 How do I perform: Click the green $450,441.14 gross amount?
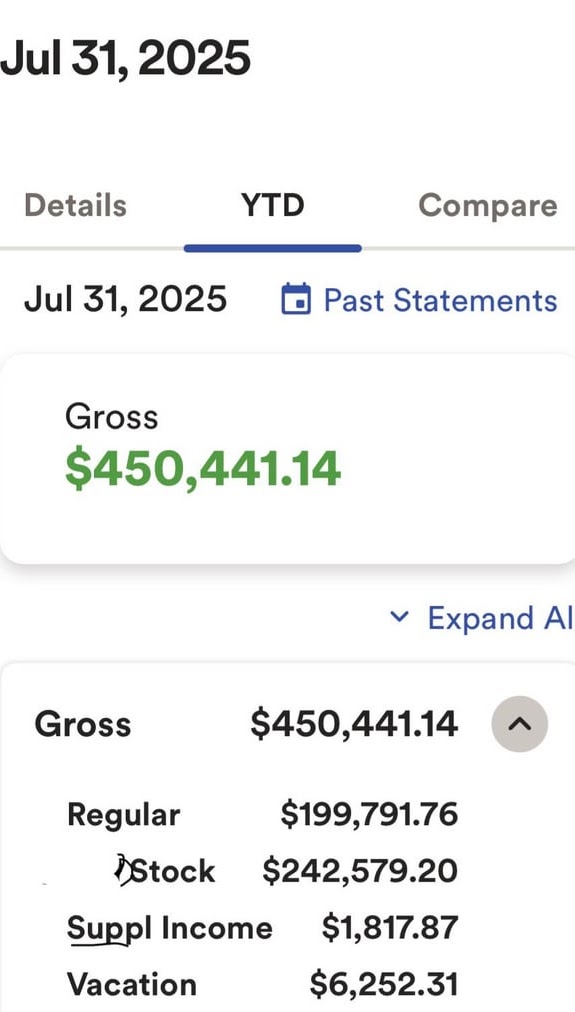coord(203,469)
